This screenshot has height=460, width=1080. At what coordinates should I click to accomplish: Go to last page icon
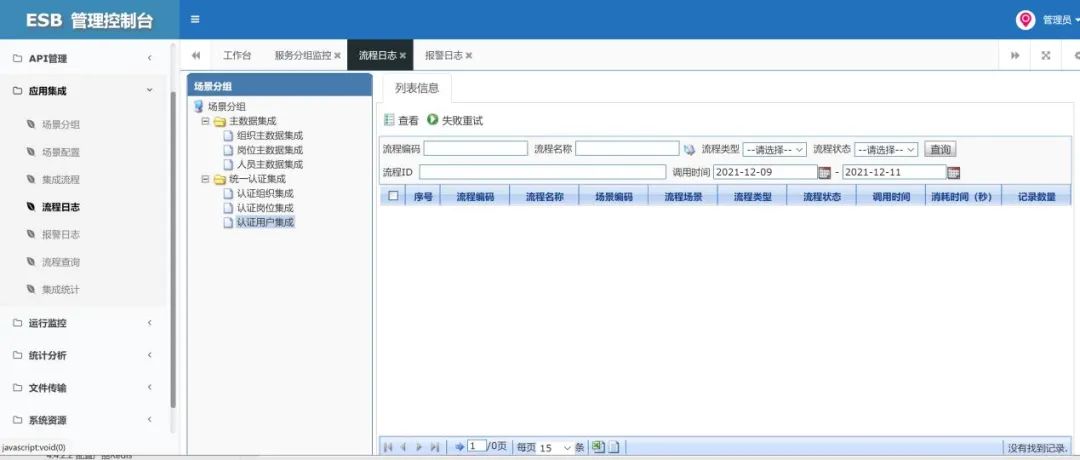pos(435,448)
